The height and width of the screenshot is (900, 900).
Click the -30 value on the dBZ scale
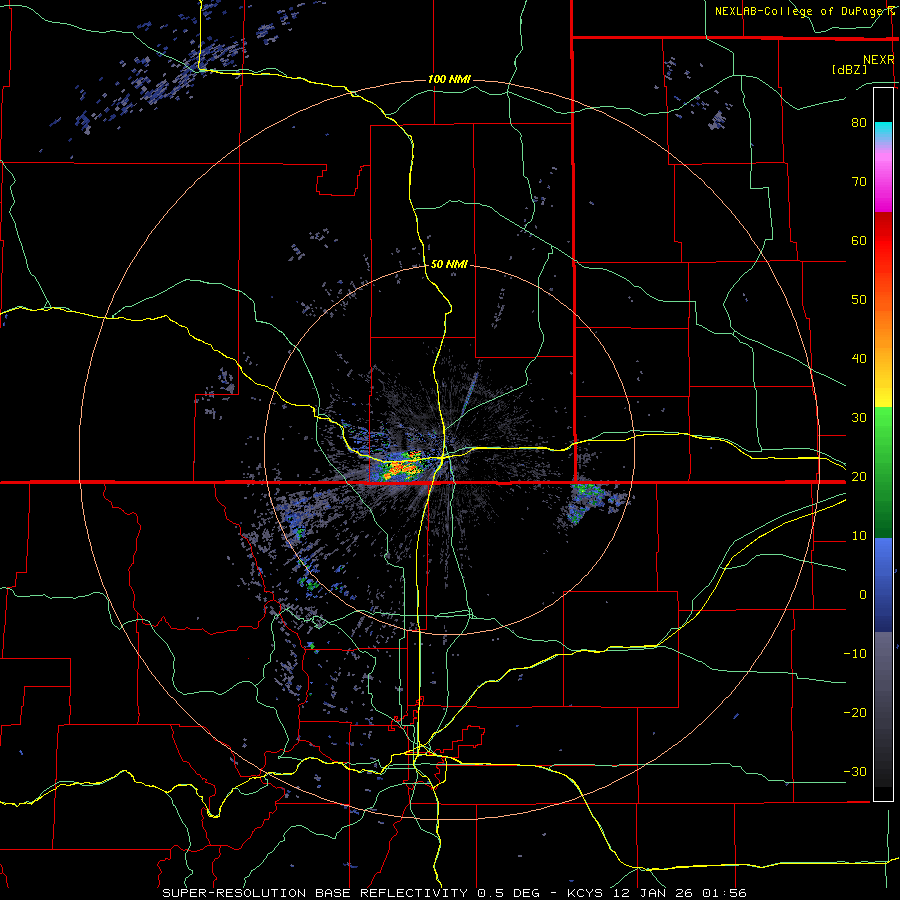pos(855,771)
